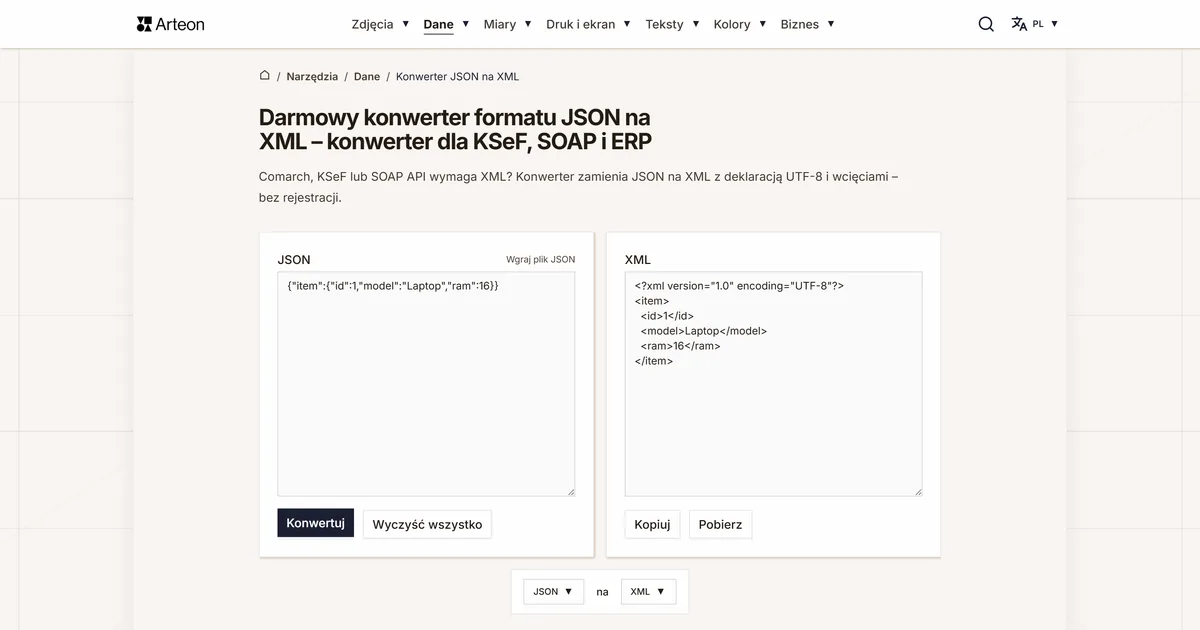Click the Pobierz button
The height and width of the screenshot is (630, 1200).
720,524
